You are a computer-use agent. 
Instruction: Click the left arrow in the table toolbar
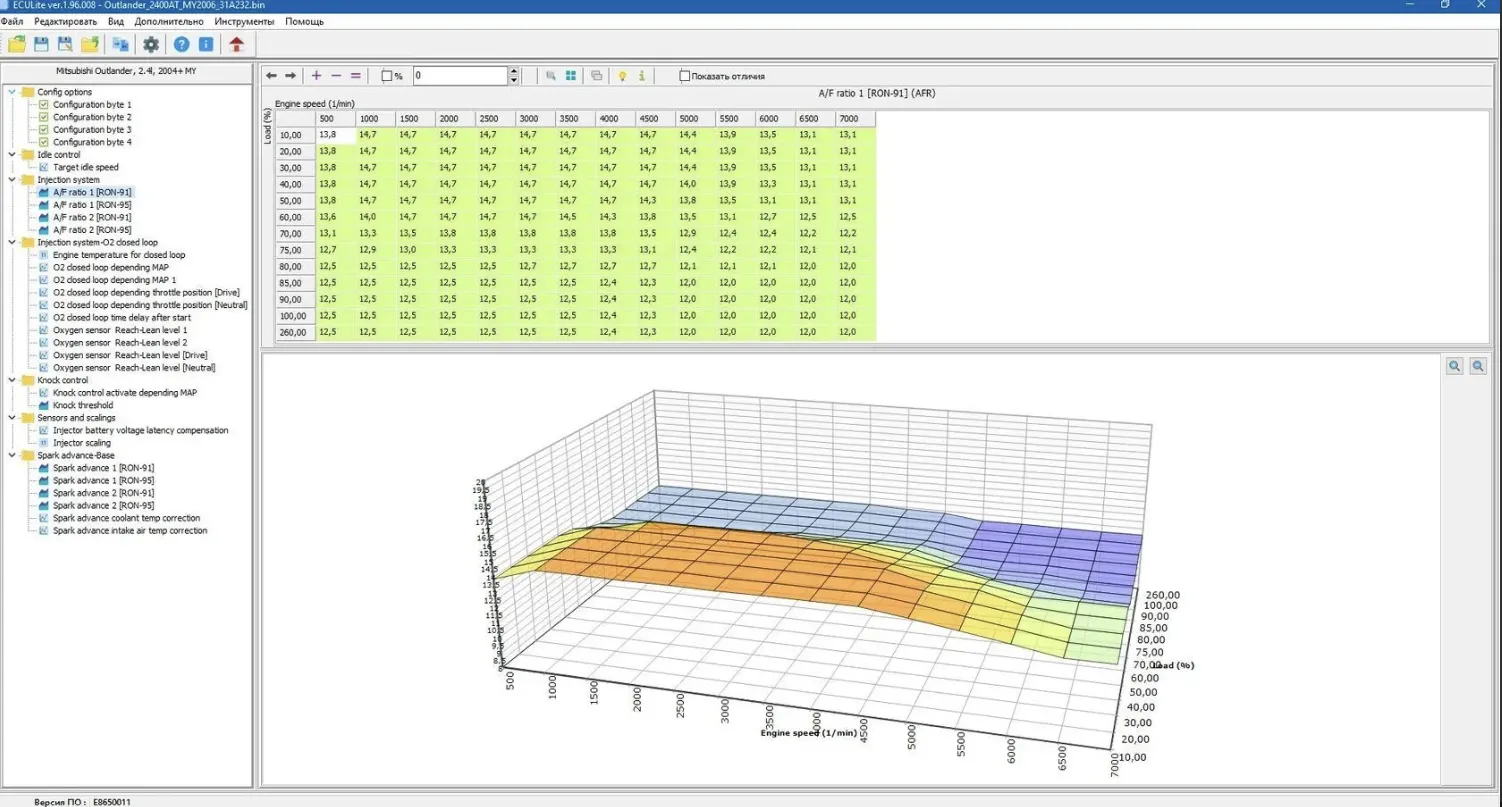[271, 76]
